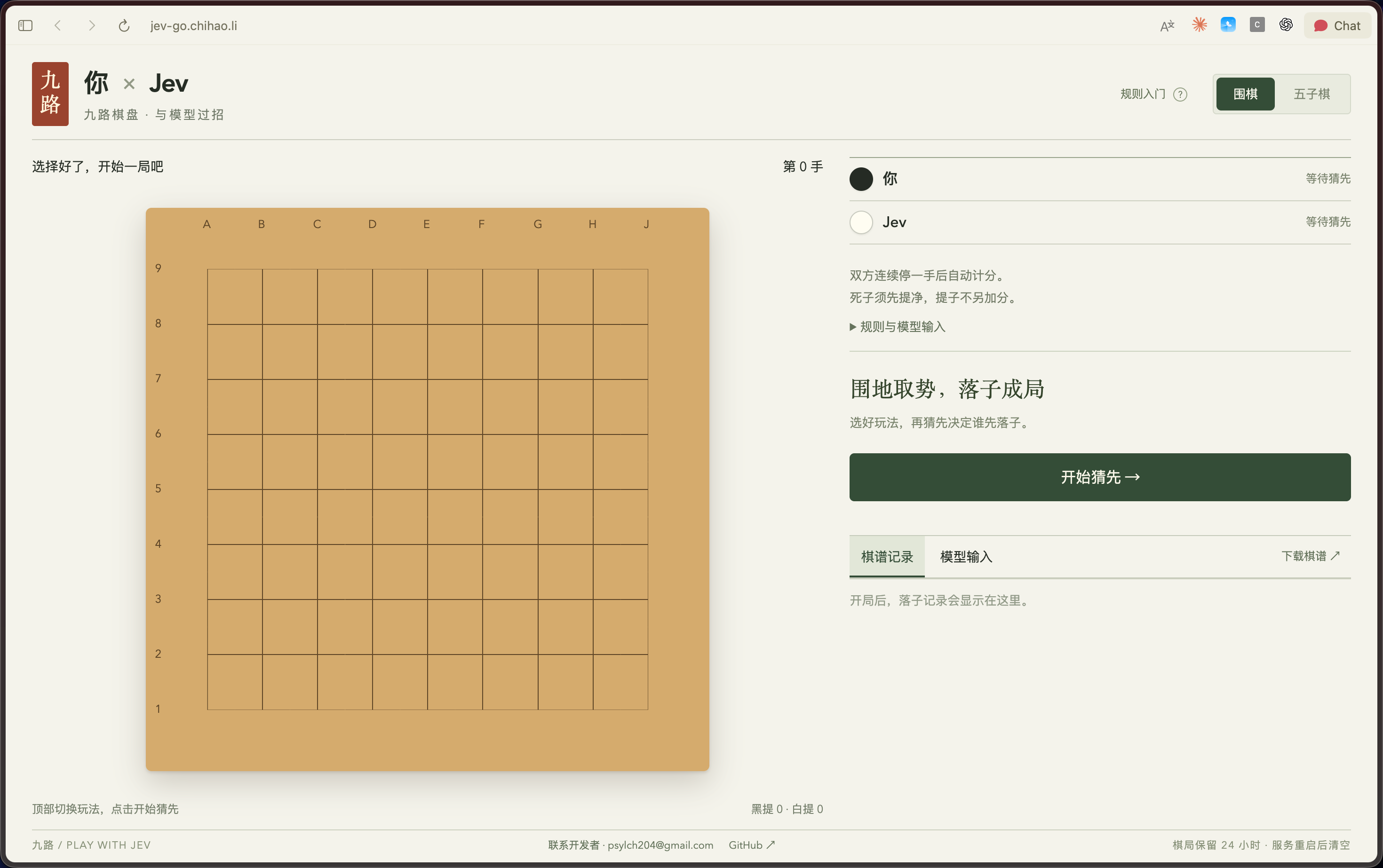
Task: Switch game mode to 围棋
Action: pos(1245,94)
